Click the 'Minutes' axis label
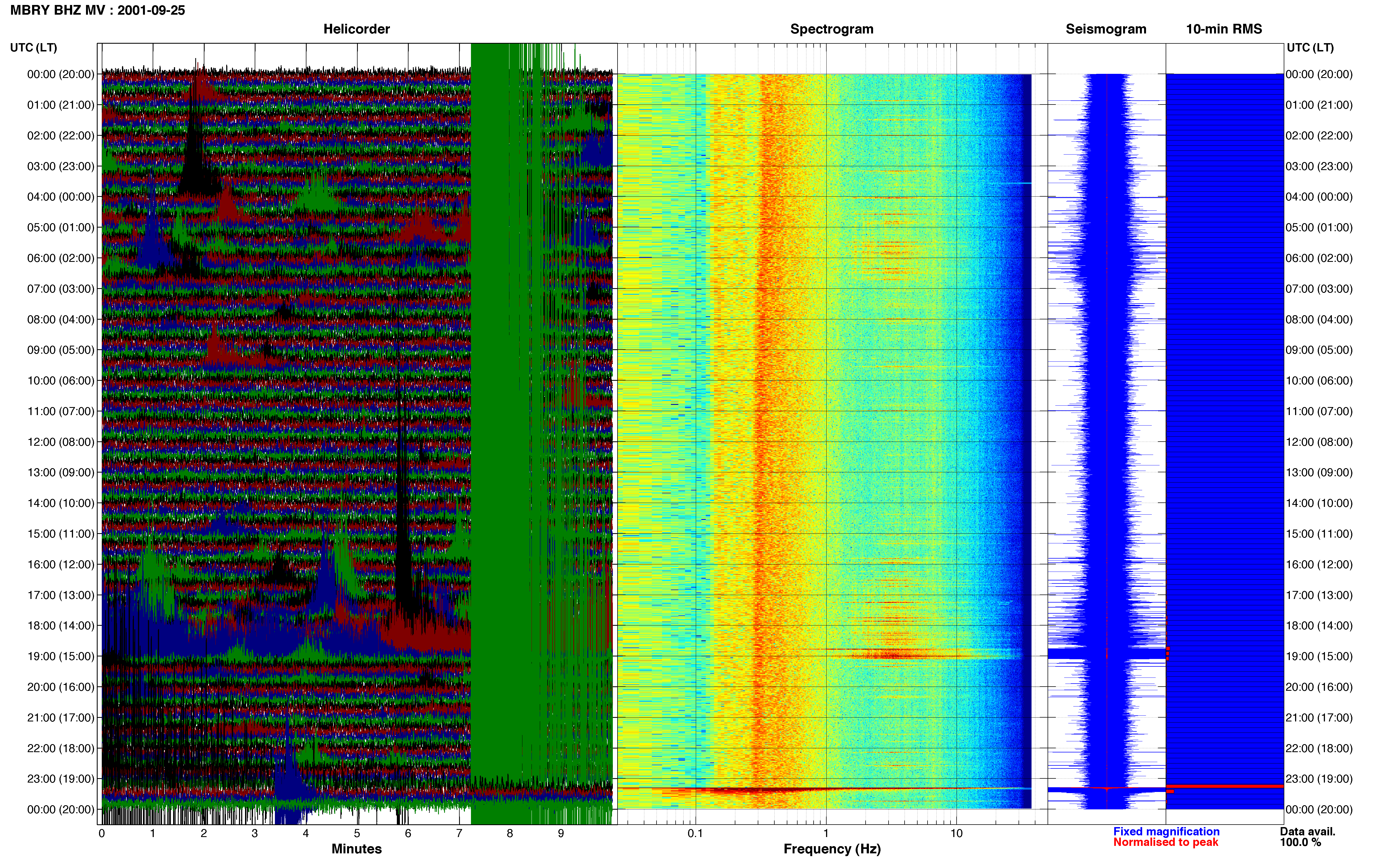Image resolution: width=1388 pixels, height=868 pixels. pos(356,848)
